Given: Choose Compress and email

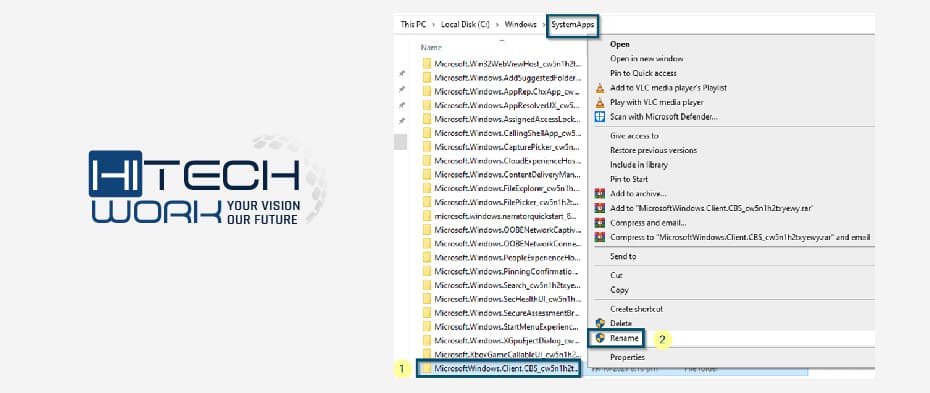Looking at the screenshot, I should pos(648,223).
